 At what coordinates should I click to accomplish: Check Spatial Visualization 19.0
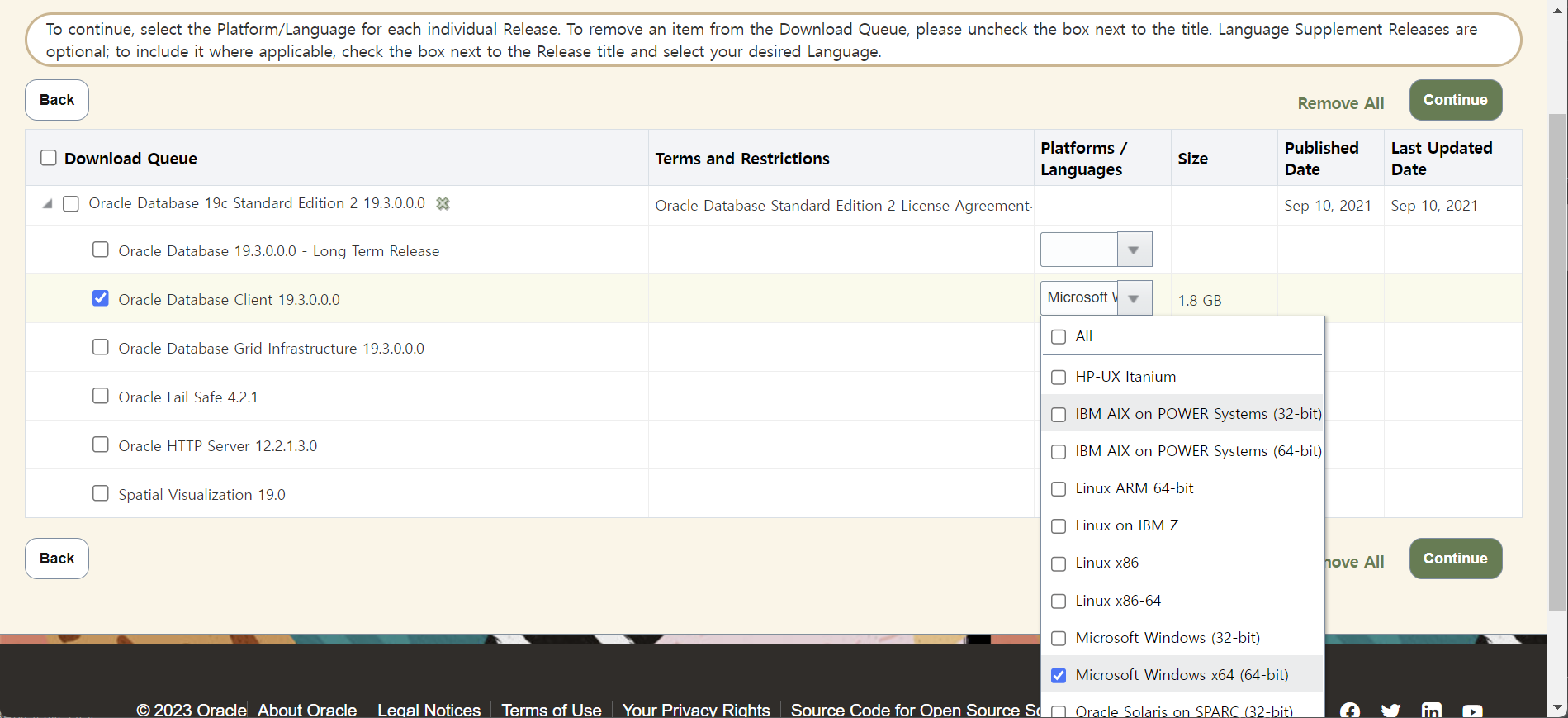(101, 493)
